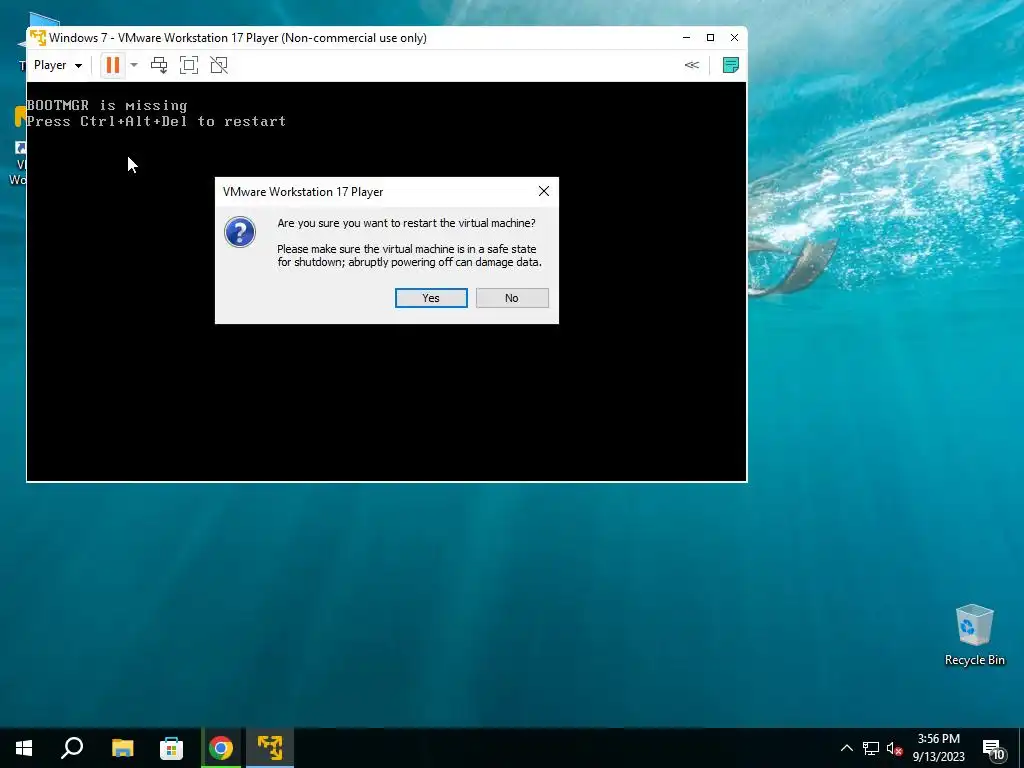
Task: Expand the power options dropdown arrow
Action: click(x=134, y=65)
